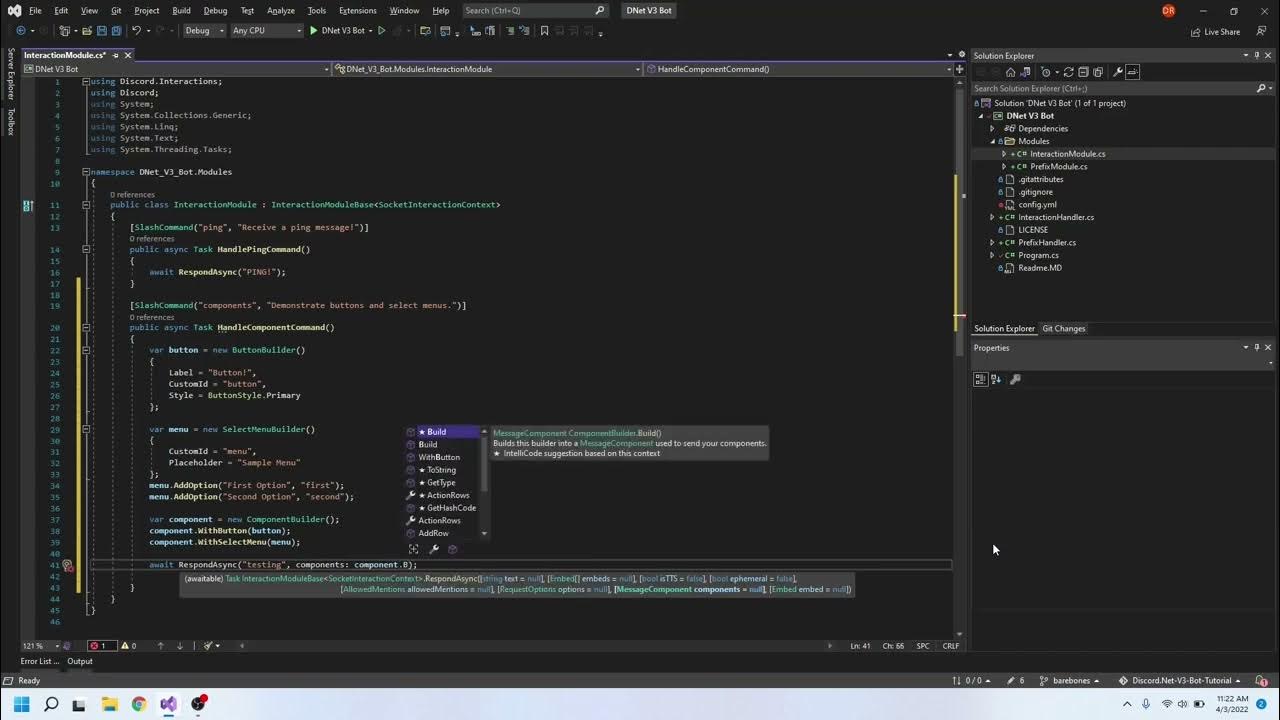Select config.yml in Solution Explorer

pos(1037,204)
